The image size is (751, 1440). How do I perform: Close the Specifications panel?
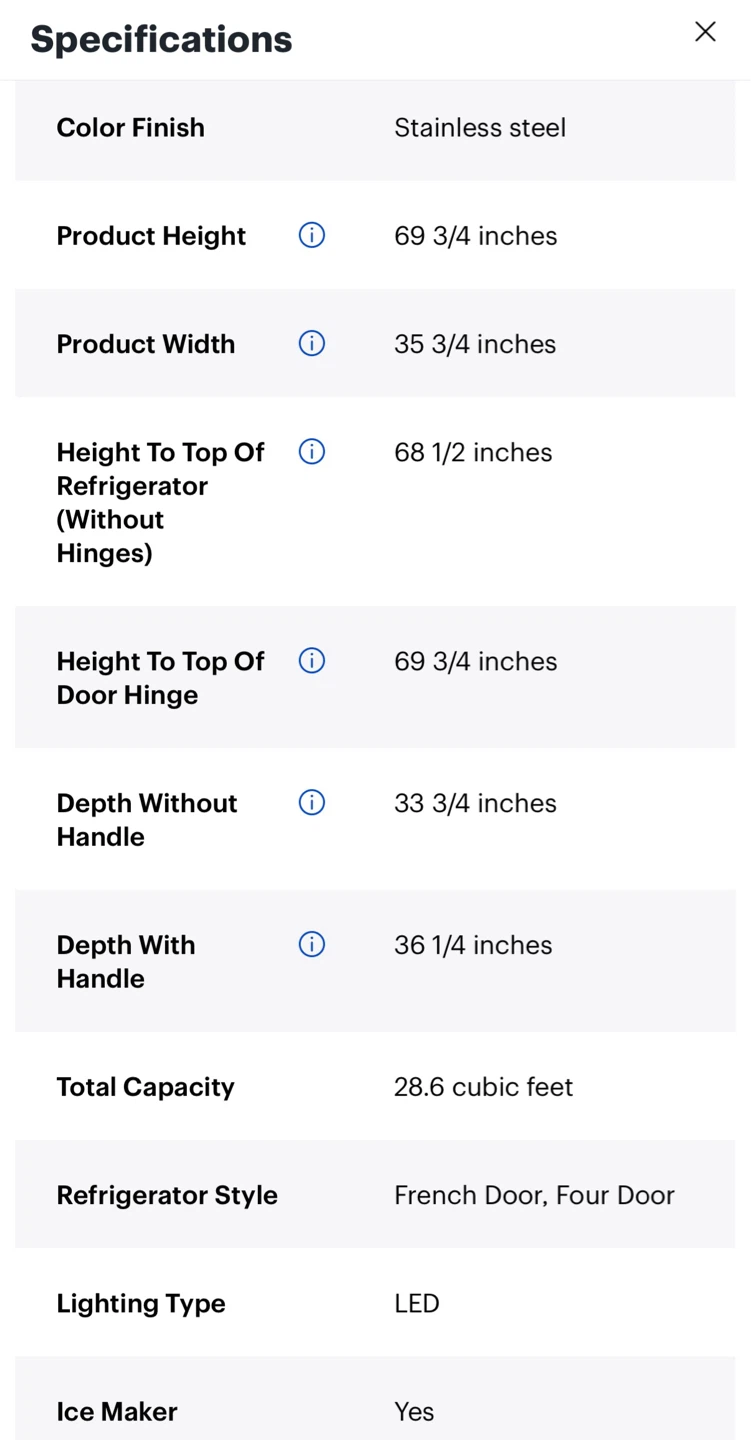coord(705,32)
